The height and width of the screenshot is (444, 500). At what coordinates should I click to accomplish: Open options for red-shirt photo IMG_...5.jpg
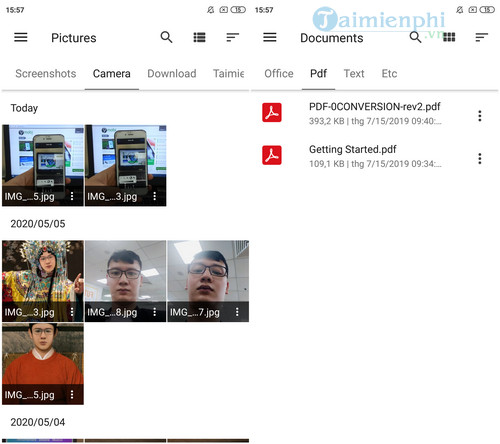pyautogui.click(x=72, y=394)
